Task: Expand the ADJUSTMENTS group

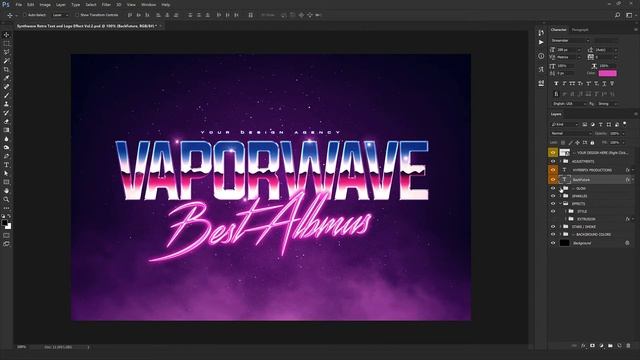Action: point(560,162)
